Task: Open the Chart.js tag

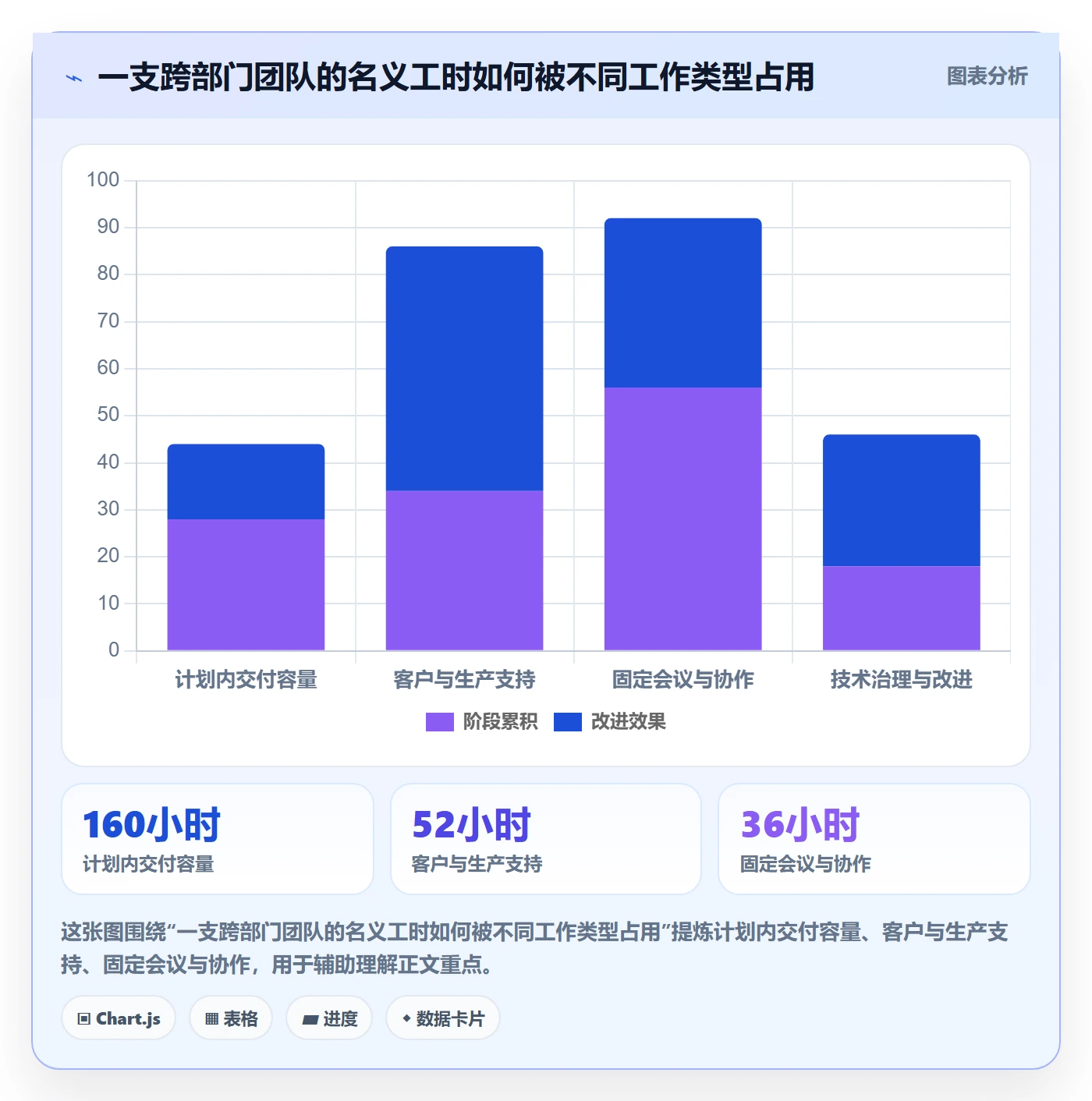Action: pos(119,1018)
